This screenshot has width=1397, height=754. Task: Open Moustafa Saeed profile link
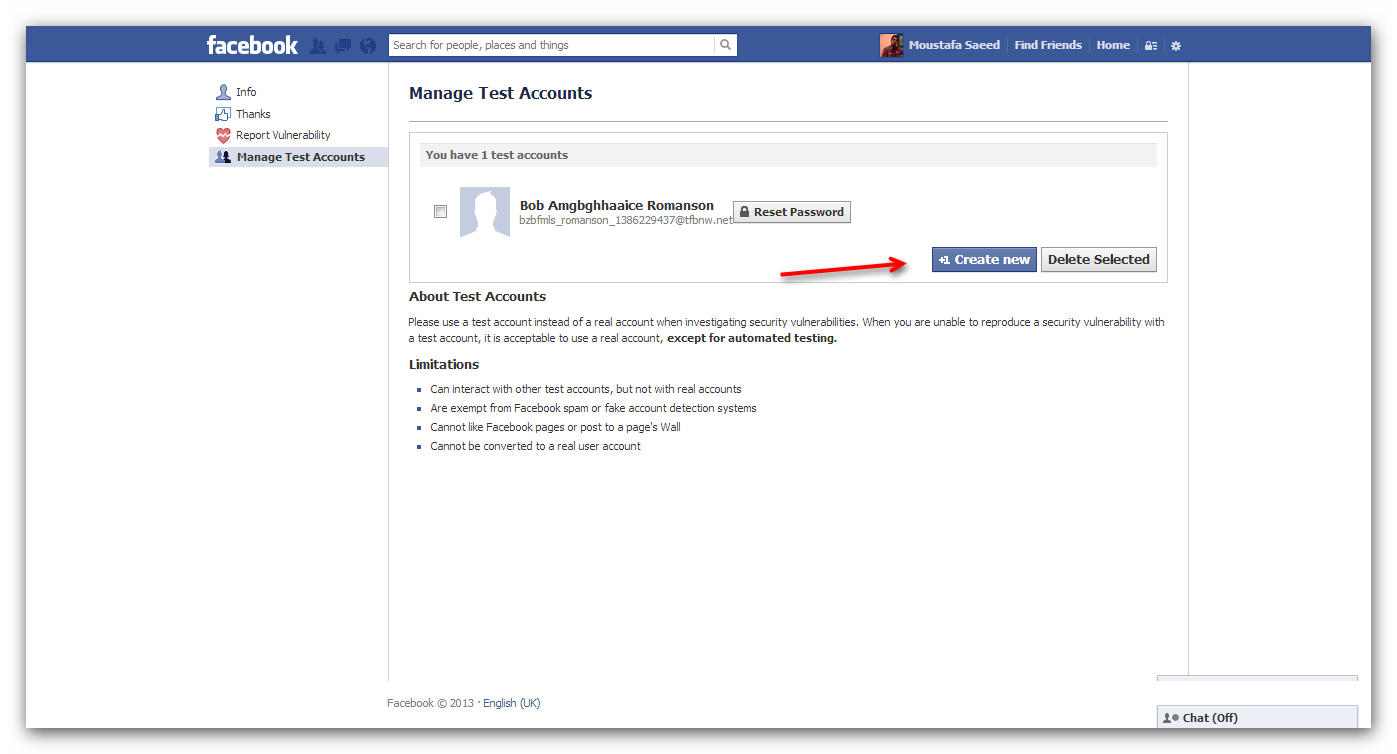(954, 45)
